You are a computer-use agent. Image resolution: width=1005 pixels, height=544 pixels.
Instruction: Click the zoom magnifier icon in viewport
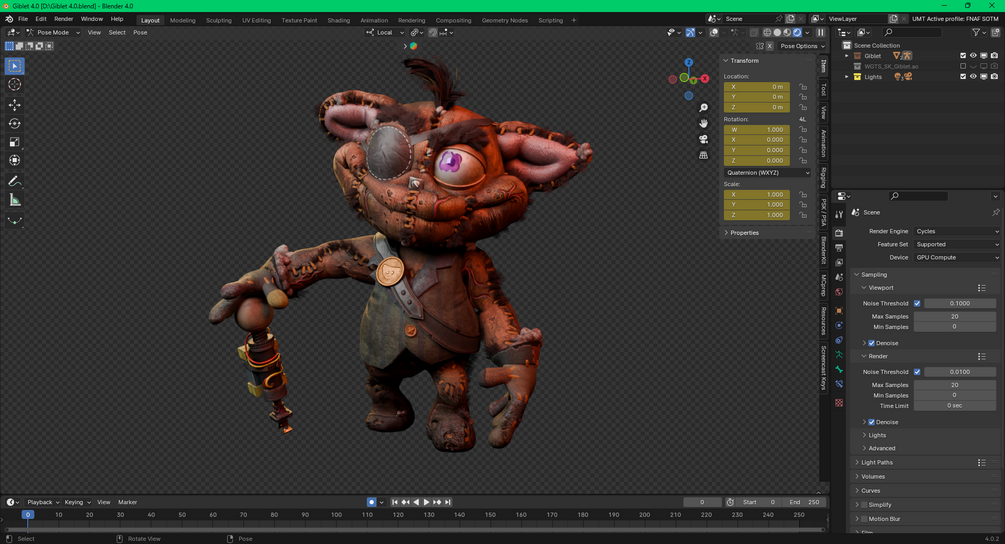pos(704,108)
